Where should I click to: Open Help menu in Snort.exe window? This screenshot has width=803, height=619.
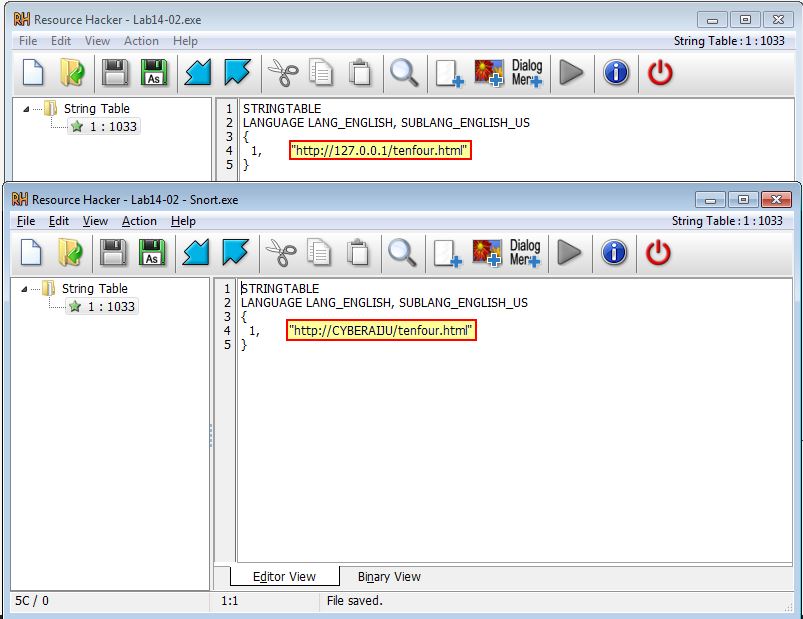(x=183, y=221)
